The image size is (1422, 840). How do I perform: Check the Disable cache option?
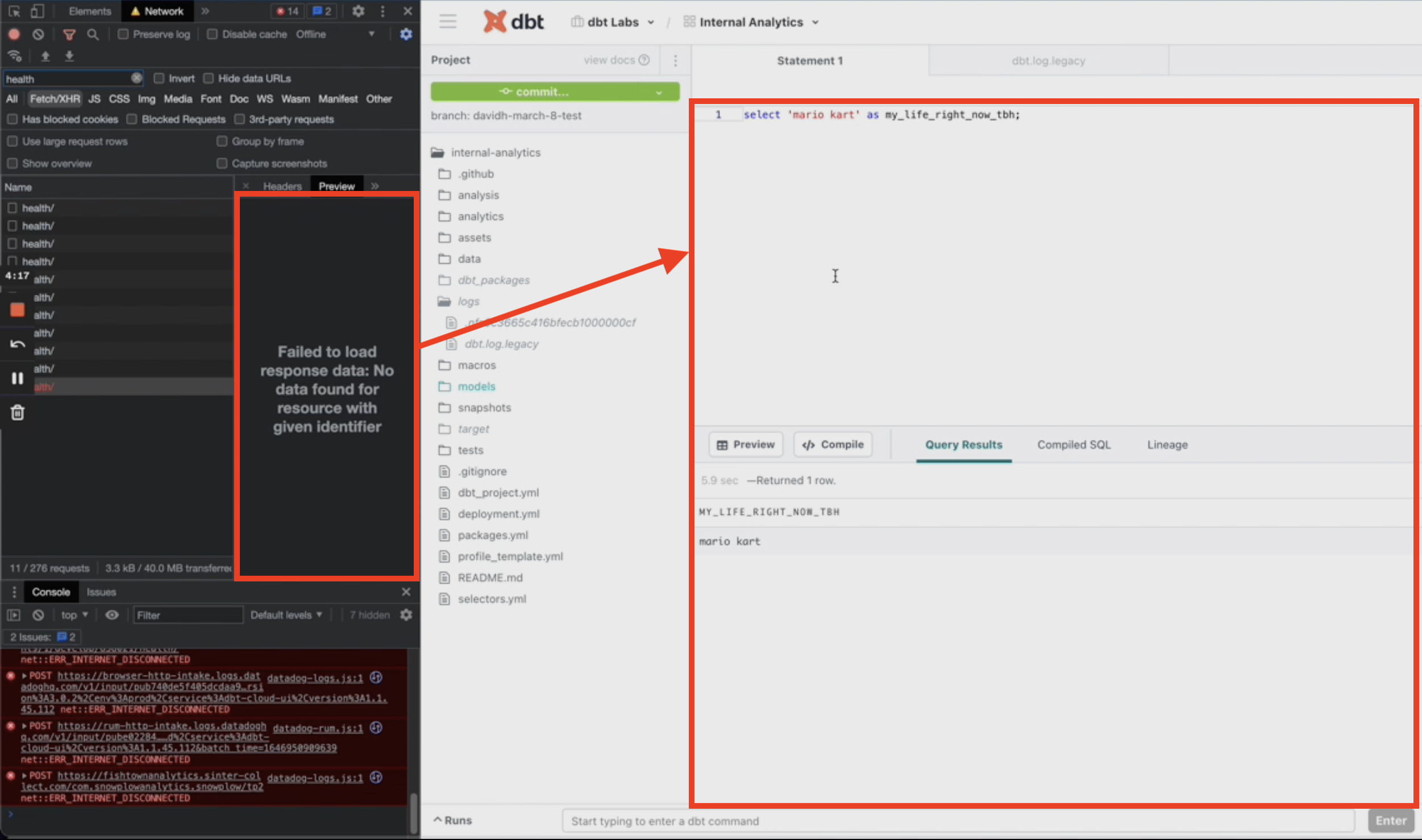click(211, 34)
